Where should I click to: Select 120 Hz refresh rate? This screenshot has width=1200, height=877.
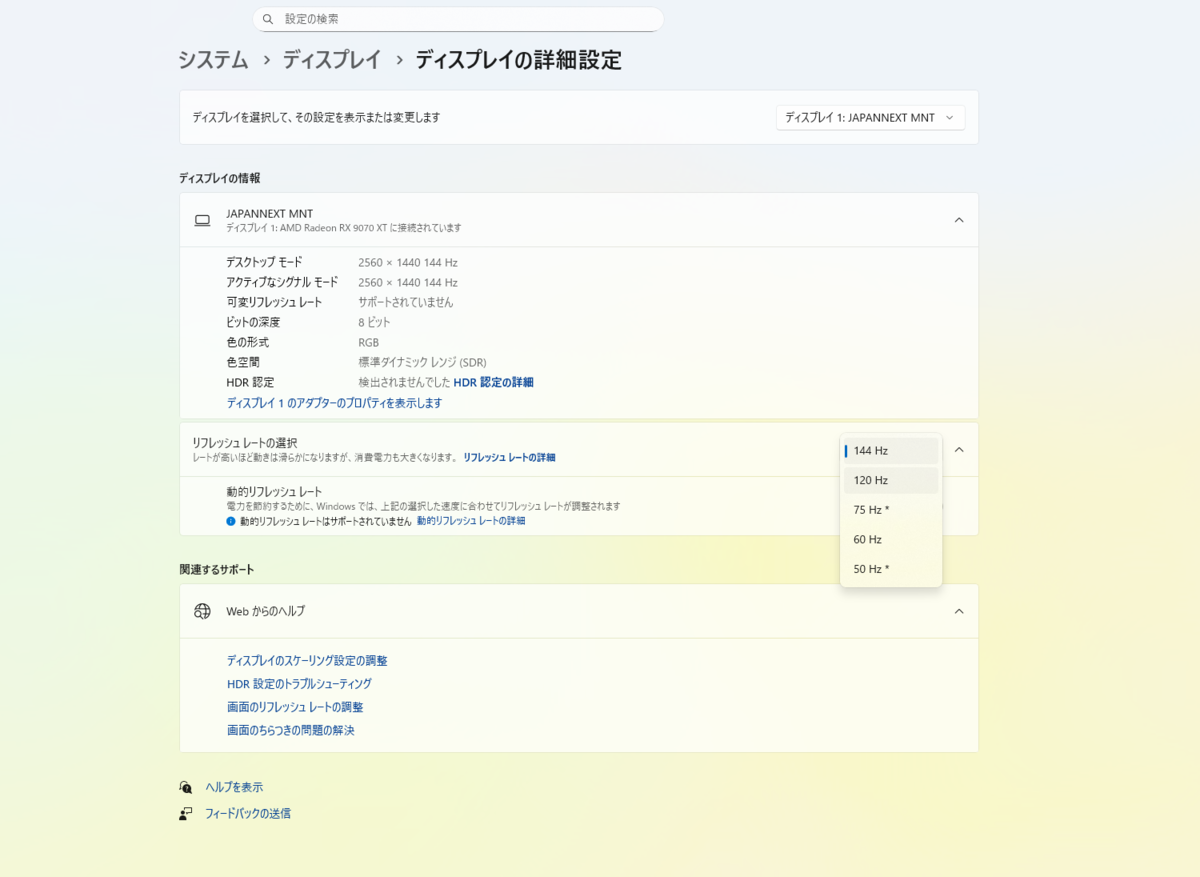point(890,480)
